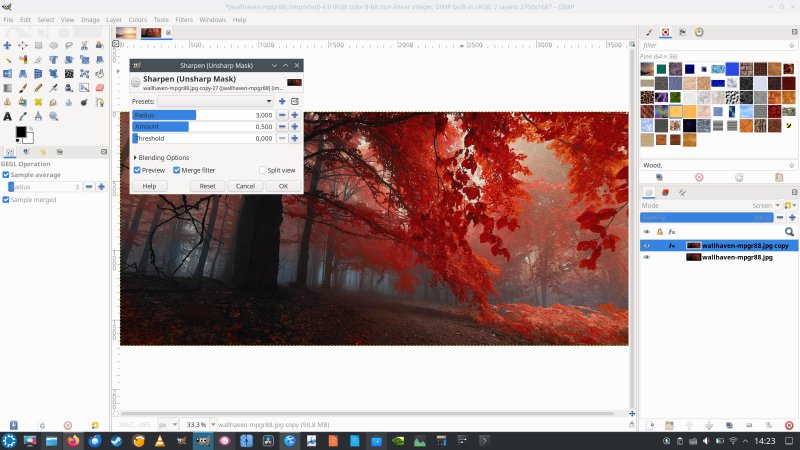Uncheck the Preview checkbox
The width and height of the screenshot is (800, 450).
(138, 170)
